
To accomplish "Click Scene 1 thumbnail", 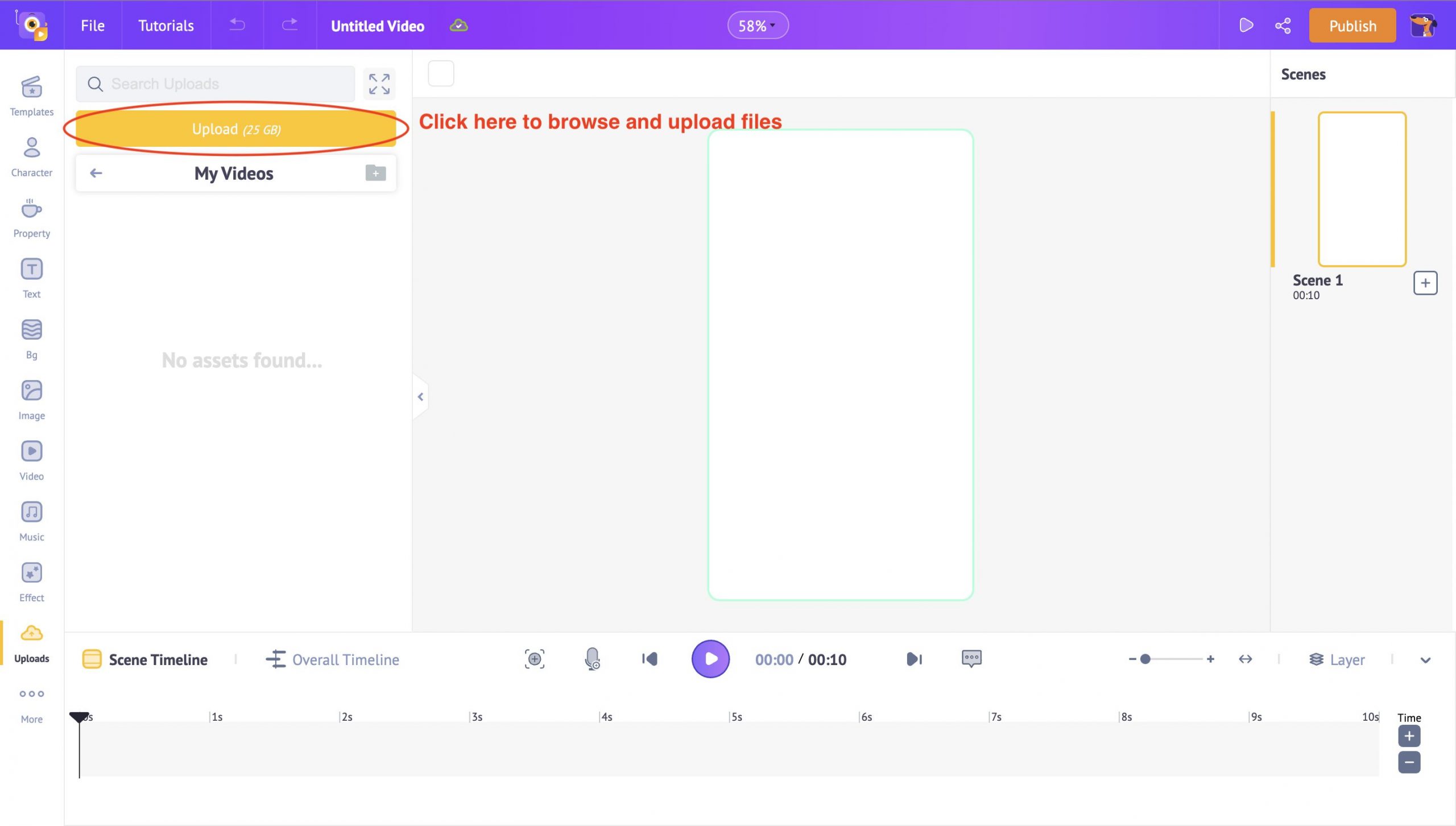I will [1362, 189].
